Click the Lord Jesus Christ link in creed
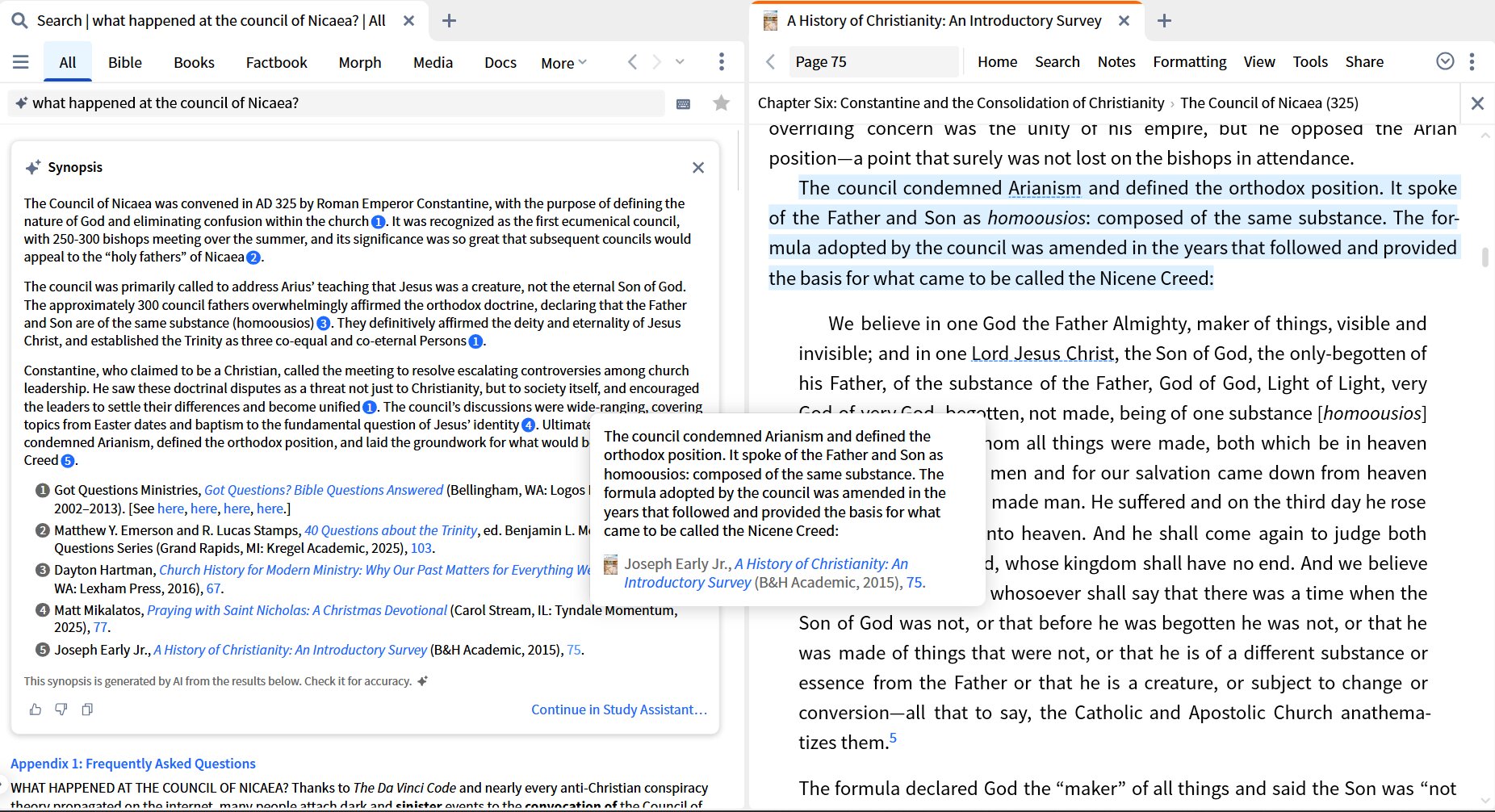The image size is (1495, 812). click(1042, 354)
